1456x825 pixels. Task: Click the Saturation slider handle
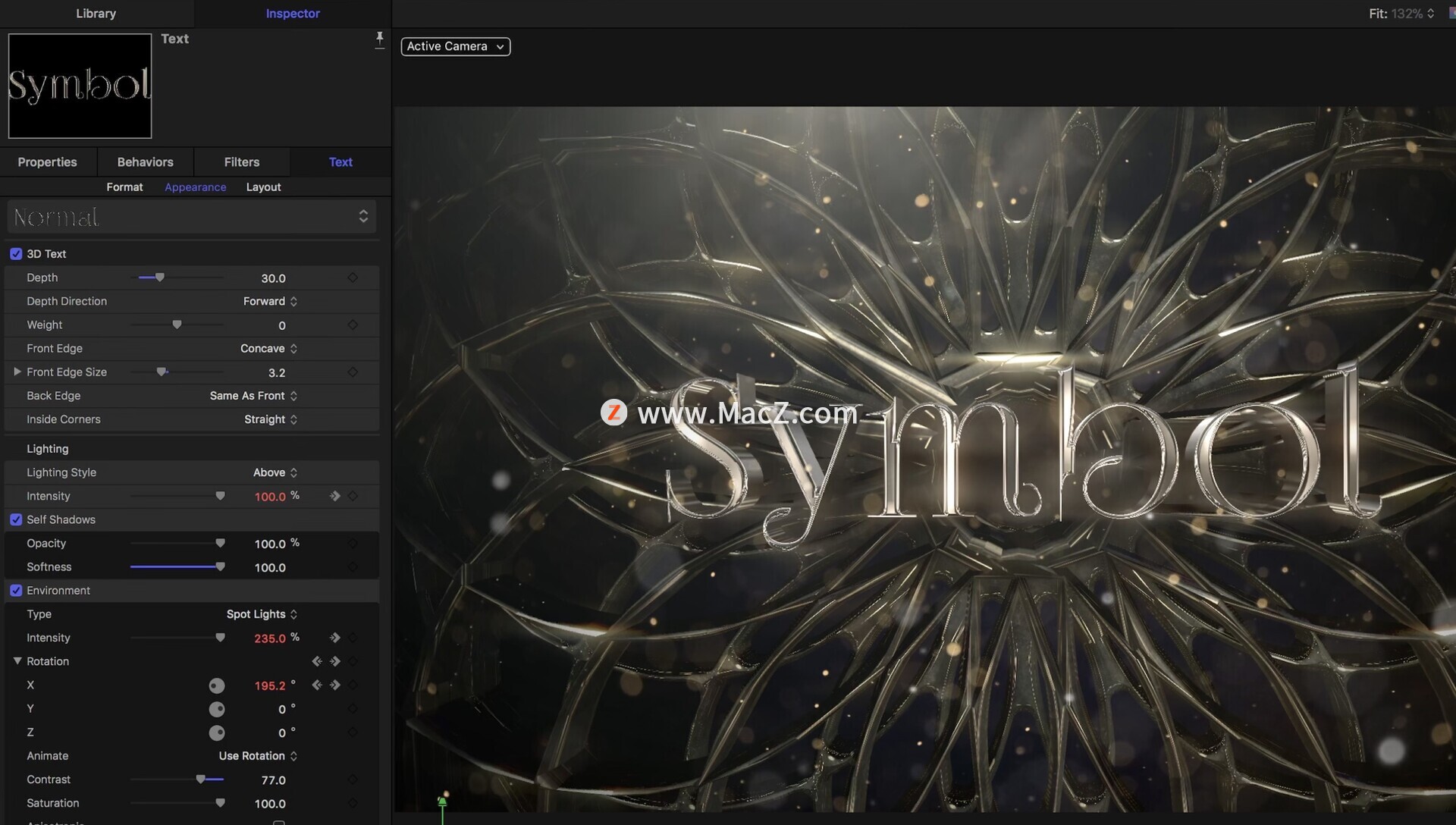tap(220, 803)
